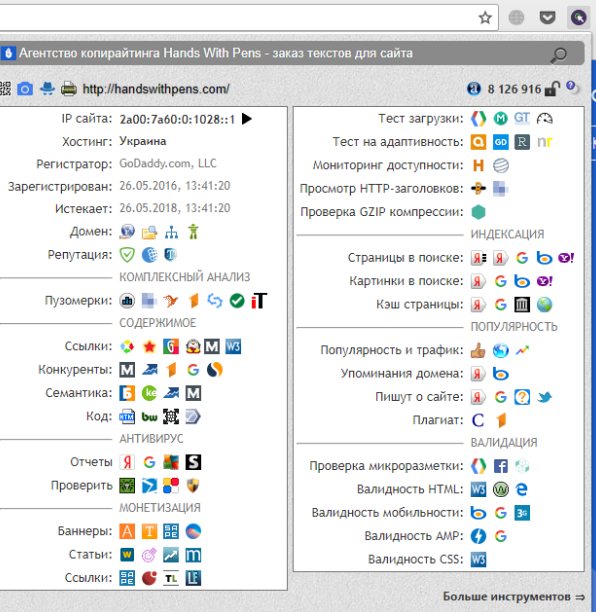This screenshot has height=612, width=596.
Task: Click the purple site-analysis extension icon
Action: coord(578,18)
